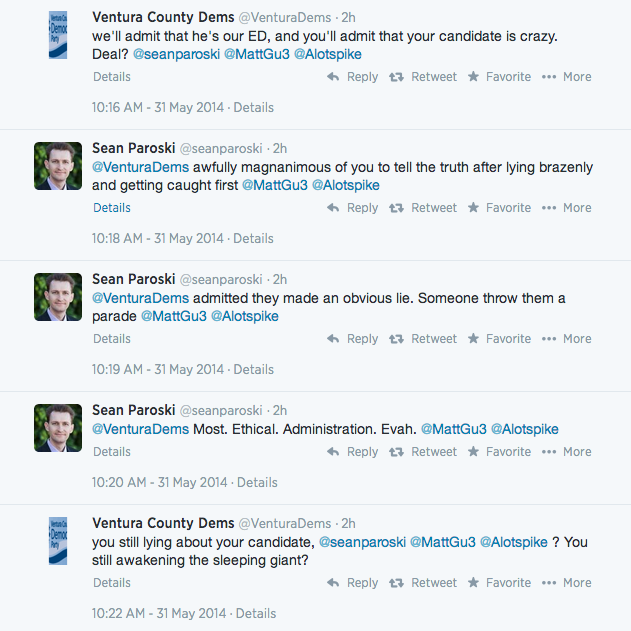Favorite the 'throw them a parade' tweet

(499, 339)
